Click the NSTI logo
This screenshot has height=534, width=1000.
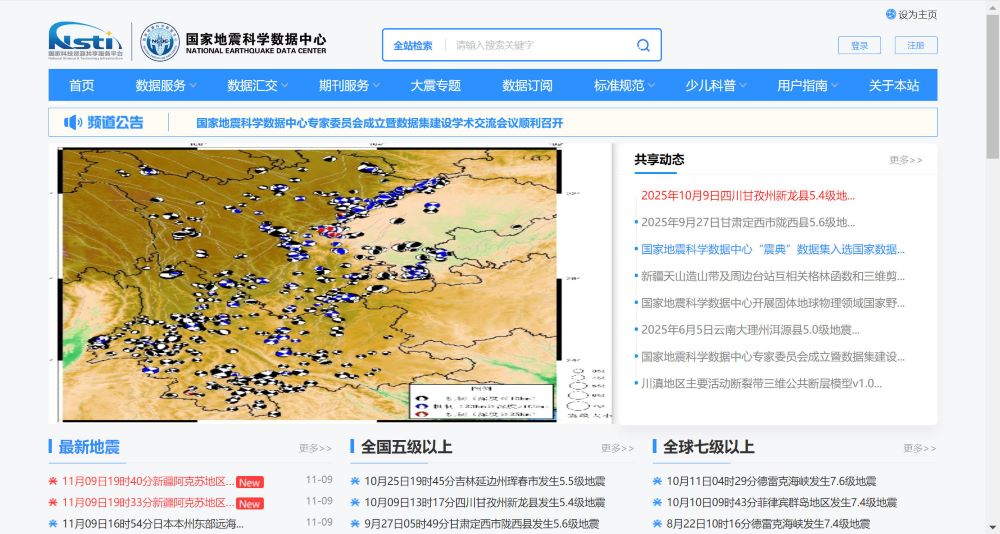[84, 41]
